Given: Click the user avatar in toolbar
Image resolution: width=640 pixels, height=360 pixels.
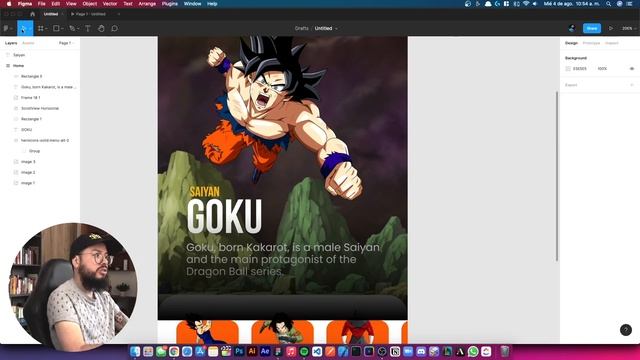Looking at the screenshot, I should click(572, 28).
